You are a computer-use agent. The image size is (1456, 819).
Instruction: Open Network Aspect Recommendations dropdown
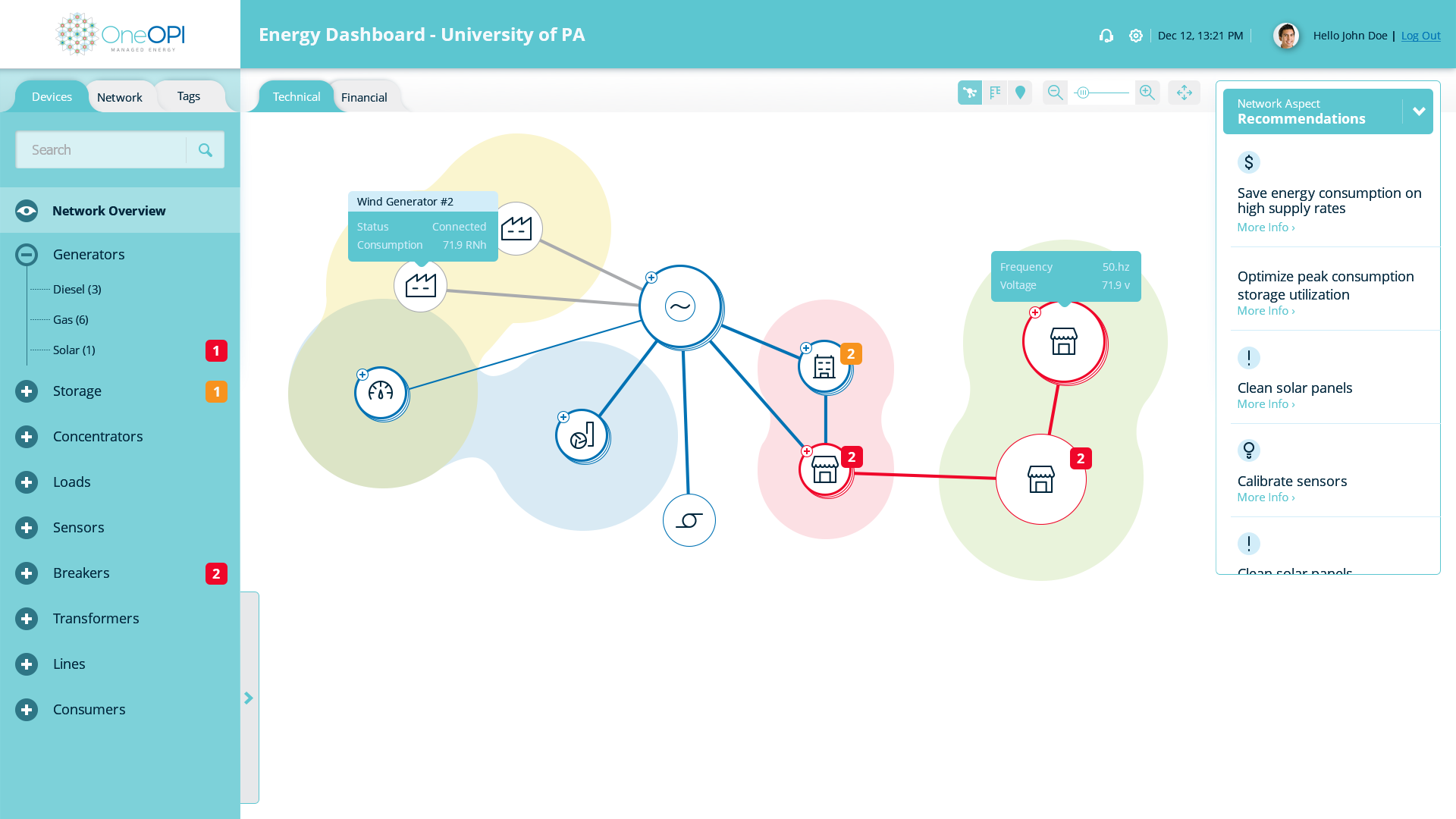[x=1418, y=111]
